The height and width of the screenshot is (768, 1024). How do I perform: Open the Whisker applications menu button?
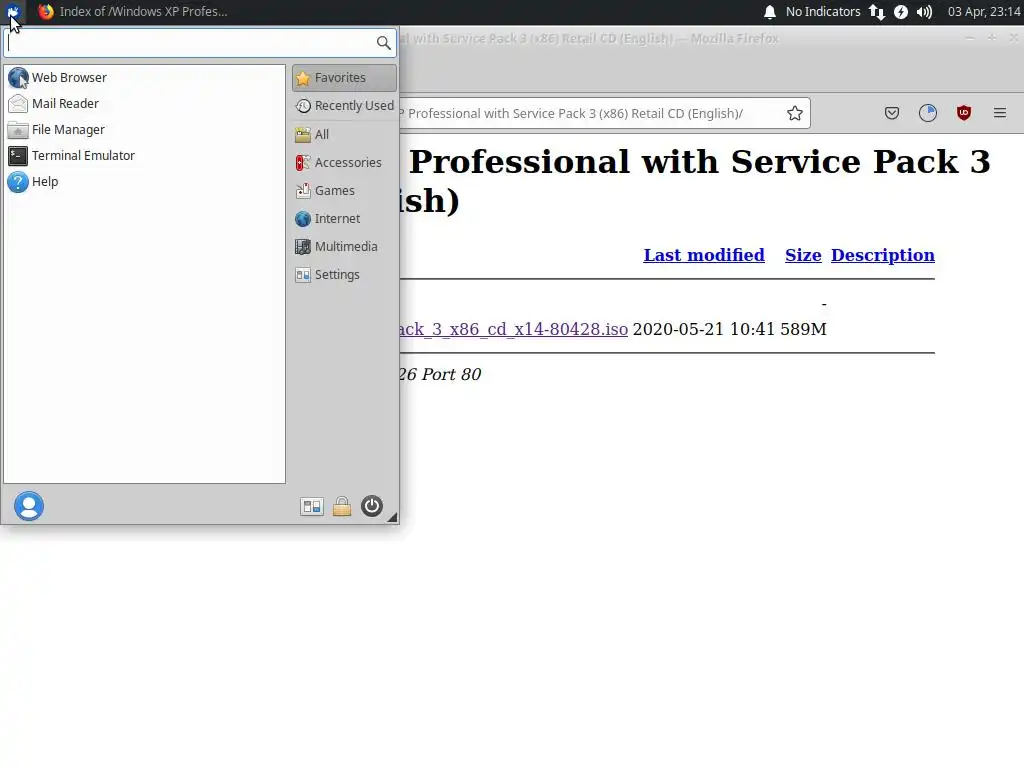coord(13,11)
